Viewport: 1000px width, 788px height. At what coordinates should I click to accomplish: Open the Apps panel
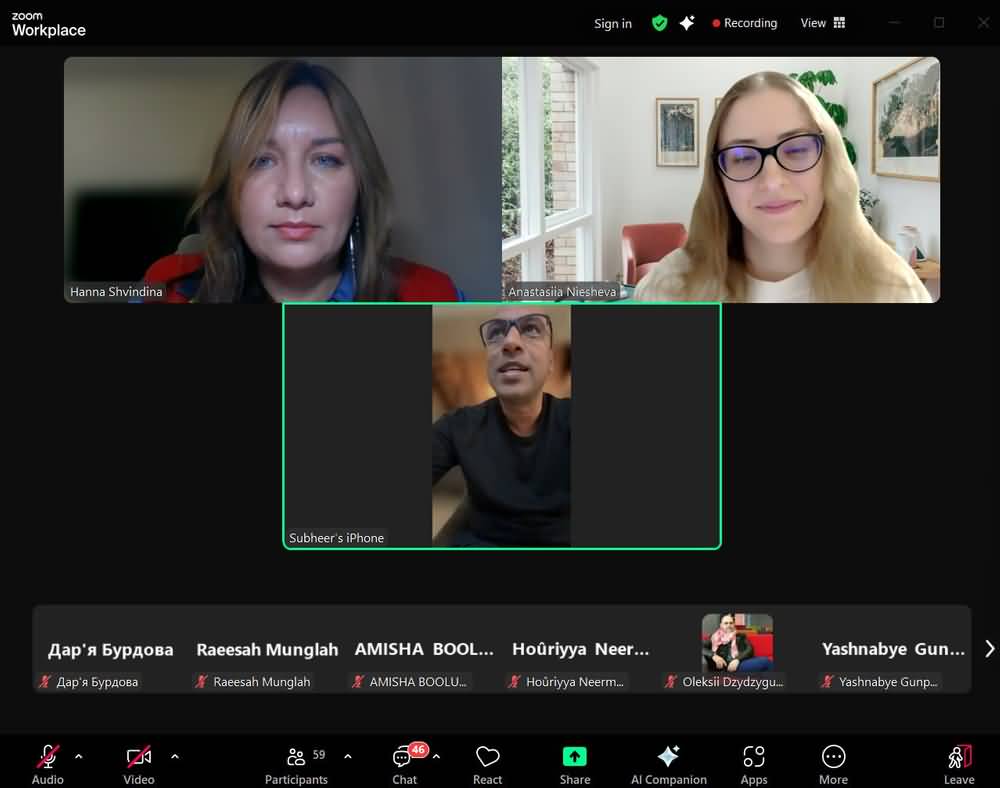754,765
